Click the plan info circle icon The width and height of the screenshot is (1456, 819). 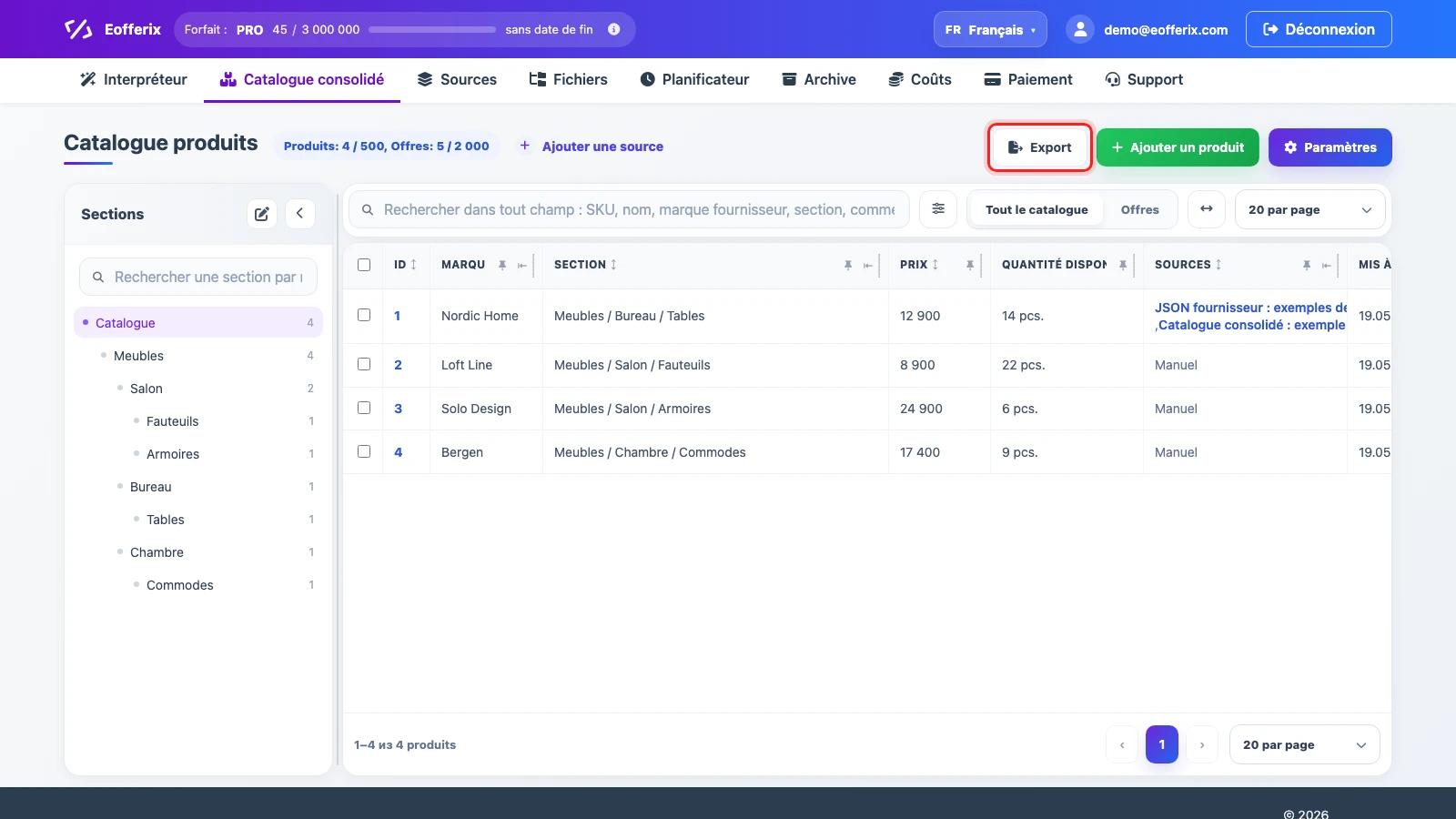614,29
